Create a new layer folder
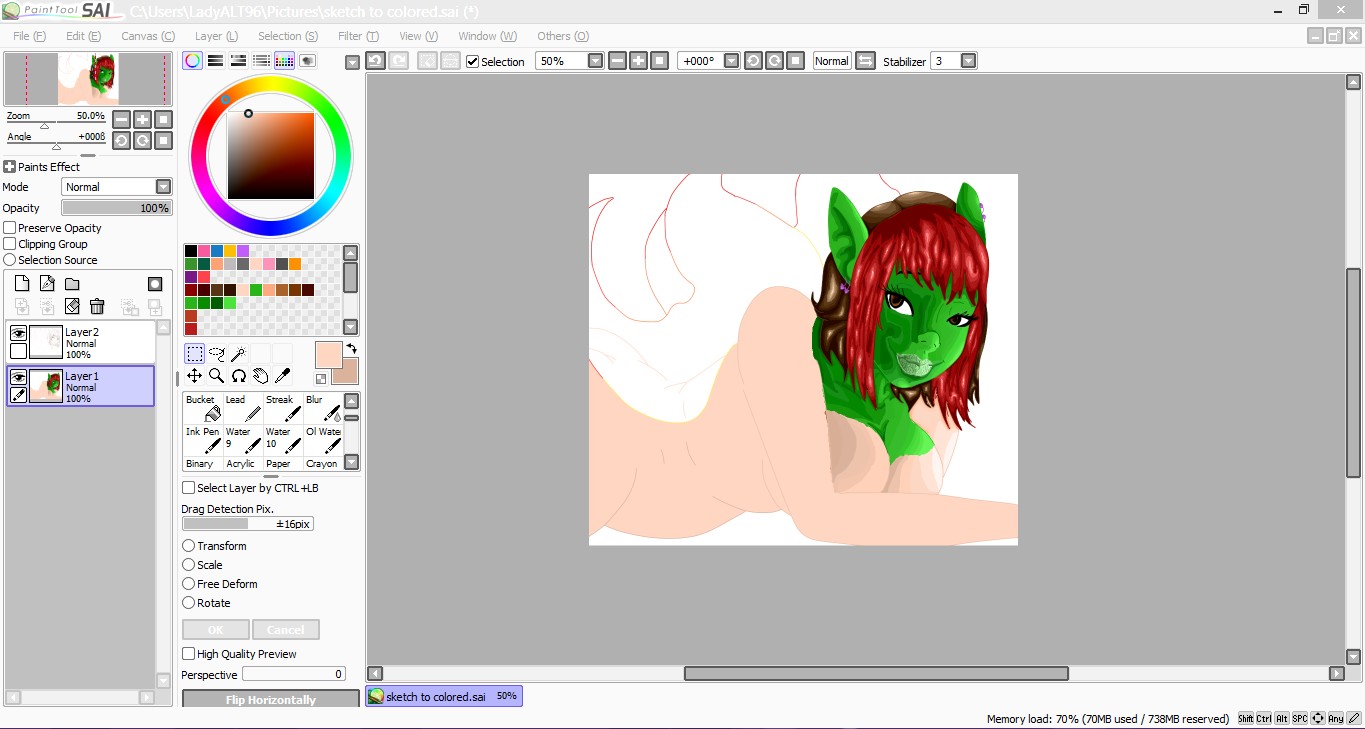Image resolution: width=1365 pixels, height=729 pixels. 72,284
